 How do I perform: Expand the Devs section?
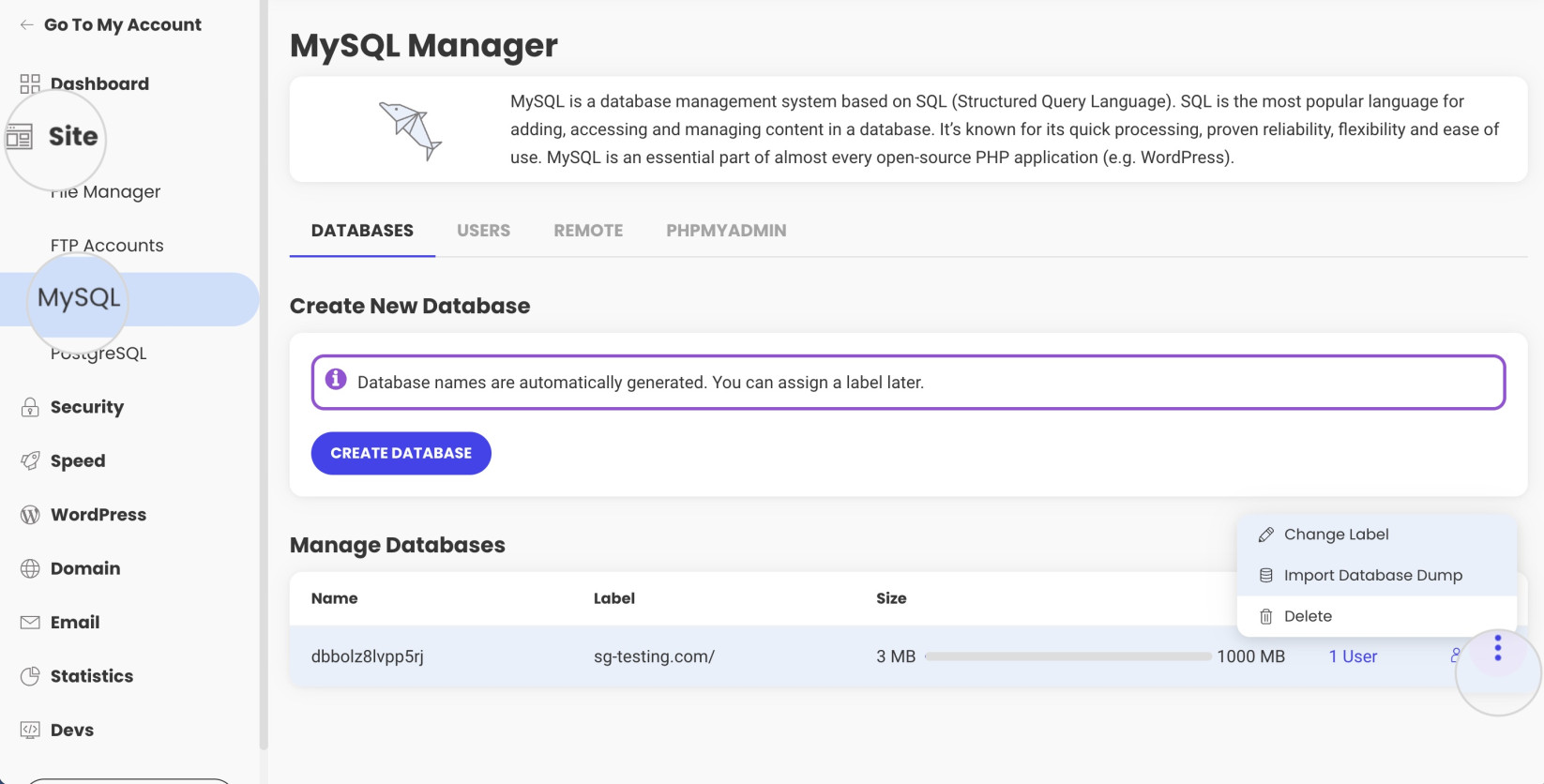(x=72, y=730)
